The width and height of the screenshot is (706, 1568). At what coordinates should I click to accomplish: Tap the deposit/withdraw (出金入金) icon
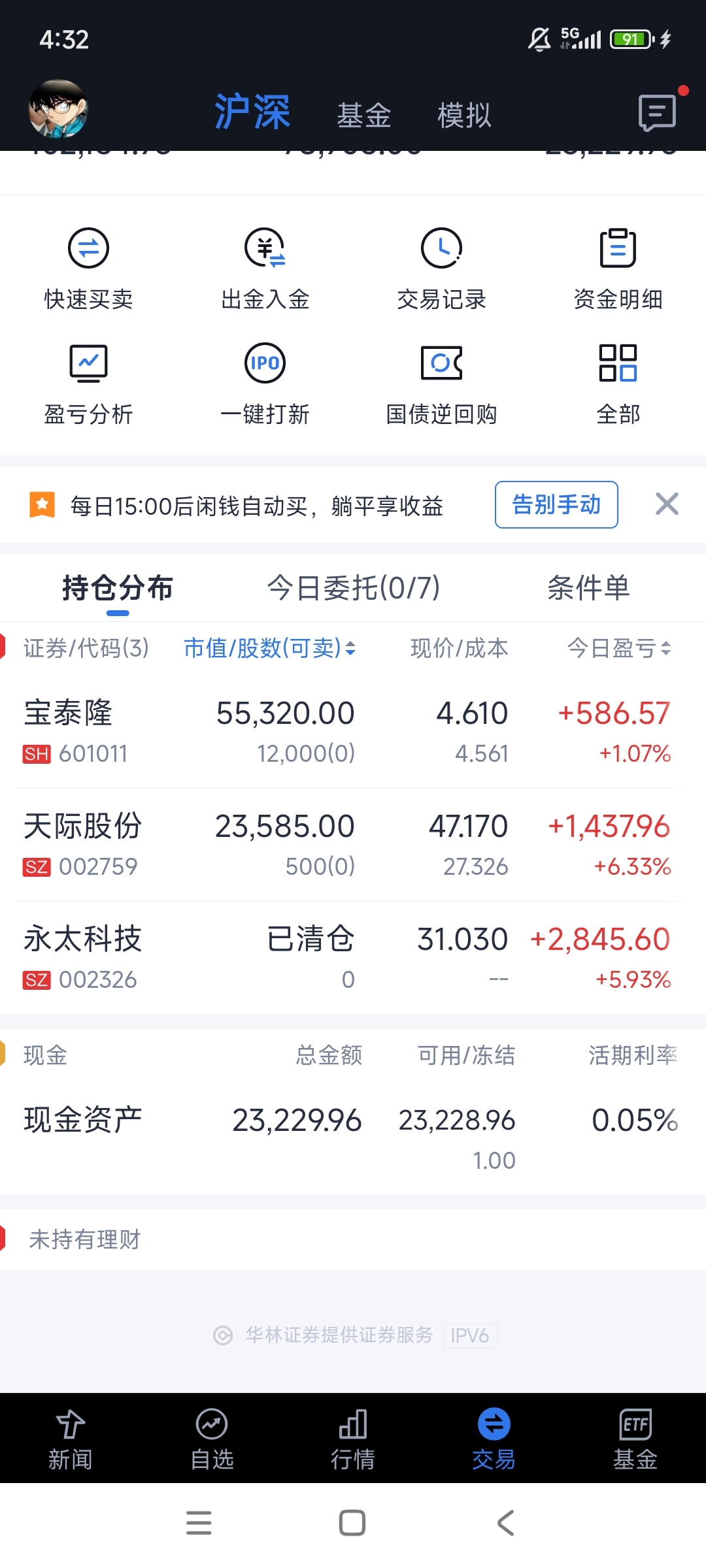tap(265, 249)
